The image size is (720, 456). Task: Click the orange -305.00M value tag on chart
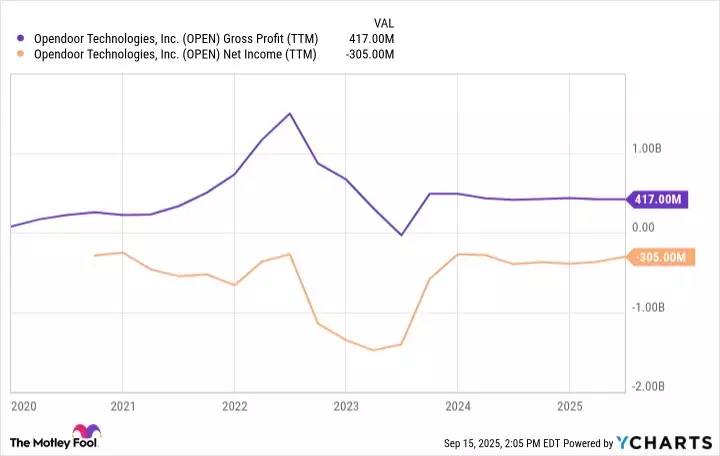click(x=661, y=258)
